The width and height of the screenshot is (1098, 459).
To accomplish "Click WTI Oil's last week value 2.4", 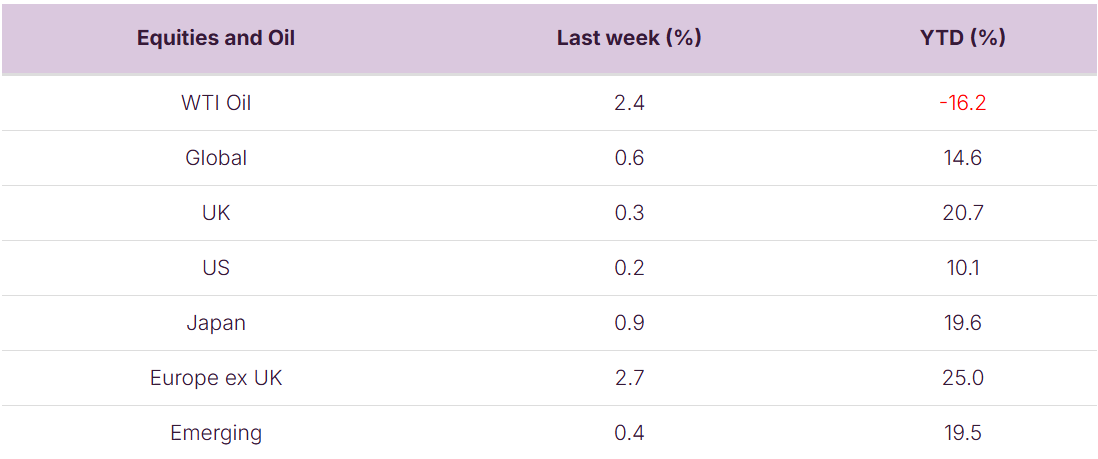I will (629, 103).
